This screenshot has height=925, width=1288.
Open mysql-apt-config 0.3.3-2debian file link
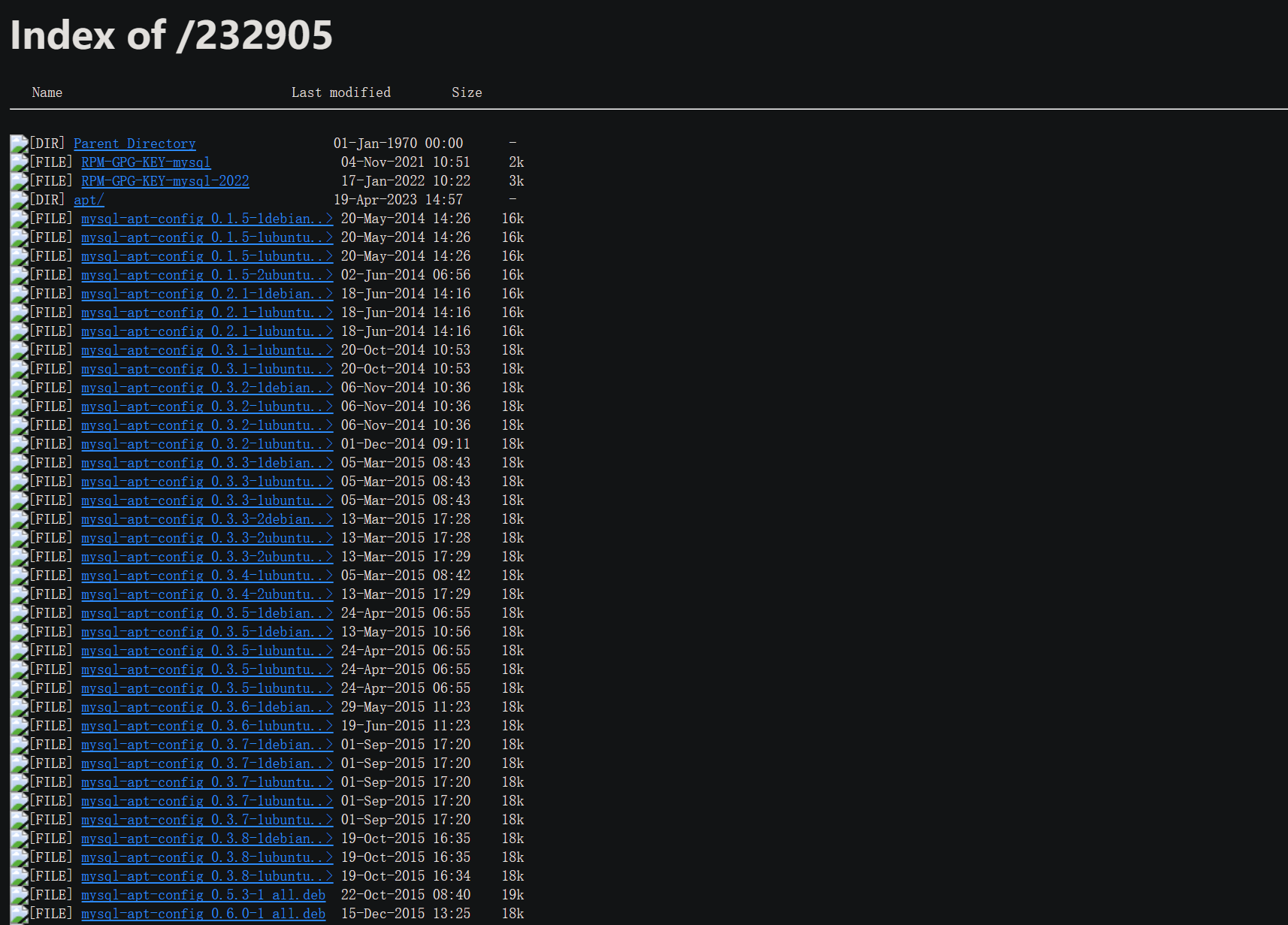pos(207,519)
